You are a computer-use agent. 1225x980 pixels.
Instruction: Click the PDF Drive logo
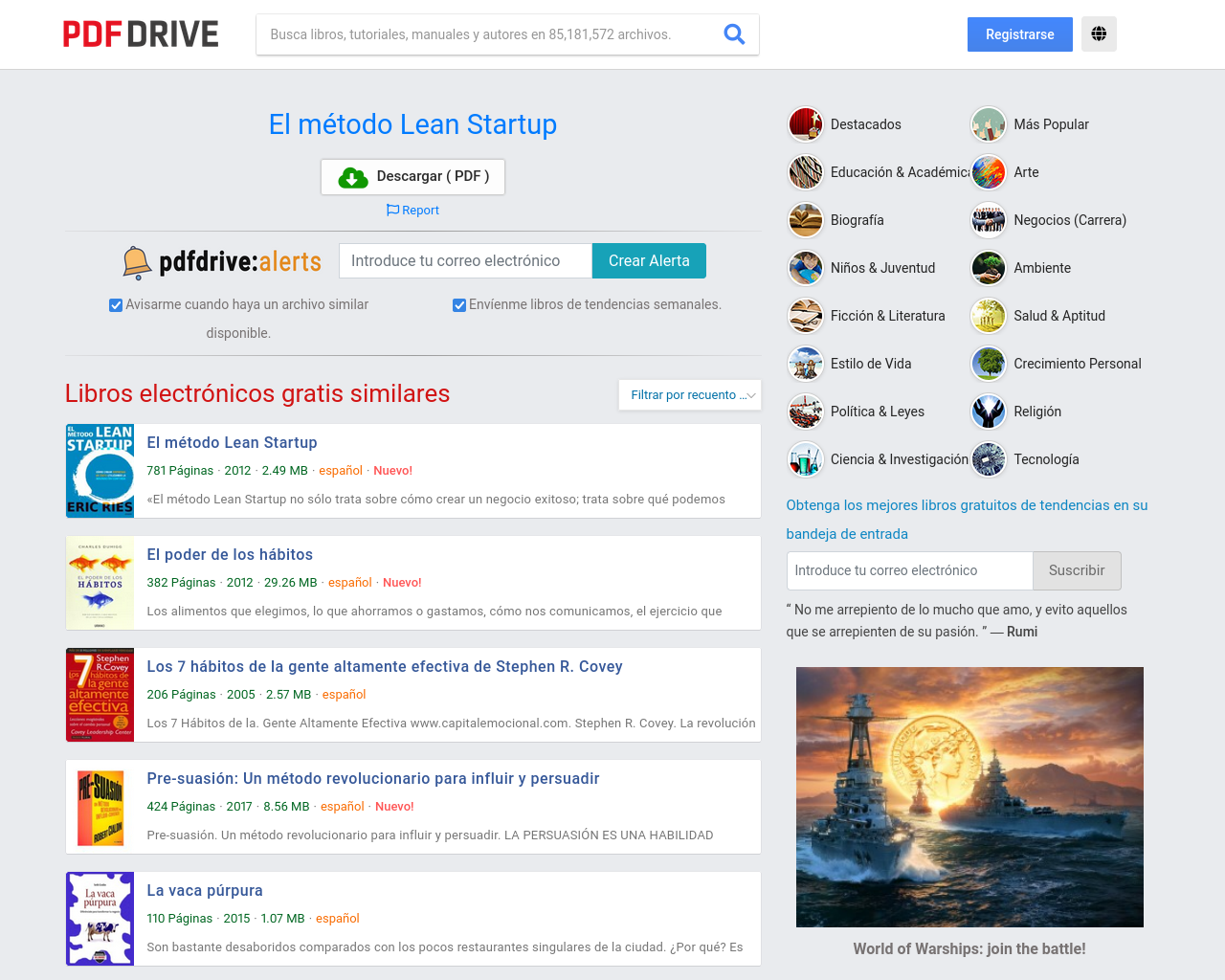141,34
